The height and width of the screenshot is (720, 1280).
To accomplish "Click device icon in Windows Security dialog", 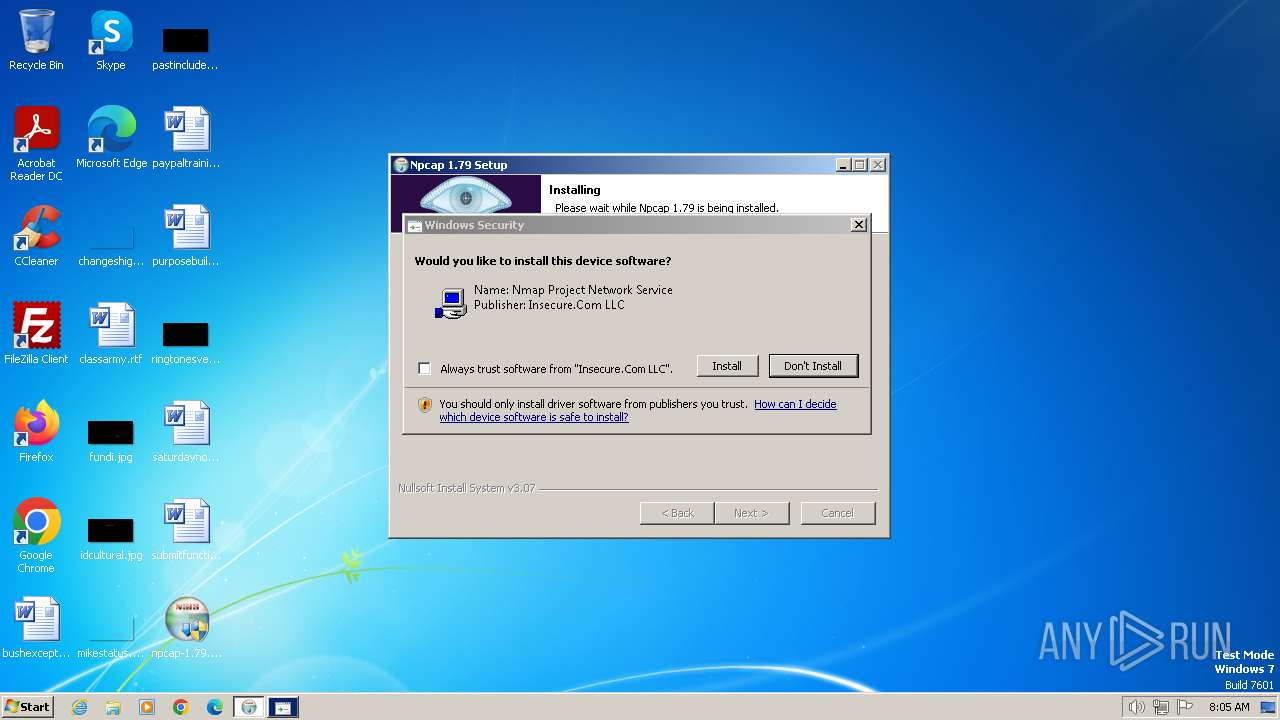I will pyautogui.click(x=451, y=303).
